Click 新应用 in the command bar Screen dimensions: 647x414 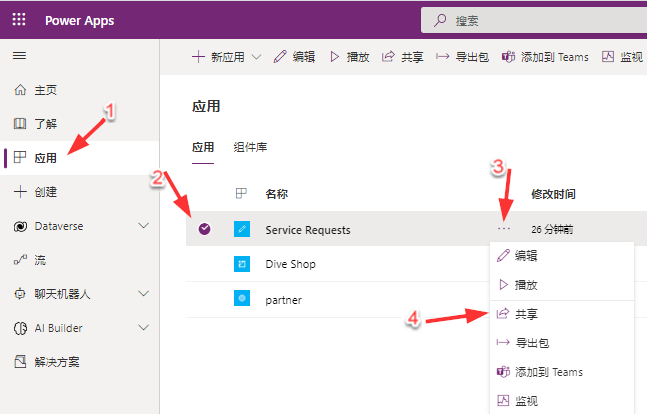tap(227, 57)
